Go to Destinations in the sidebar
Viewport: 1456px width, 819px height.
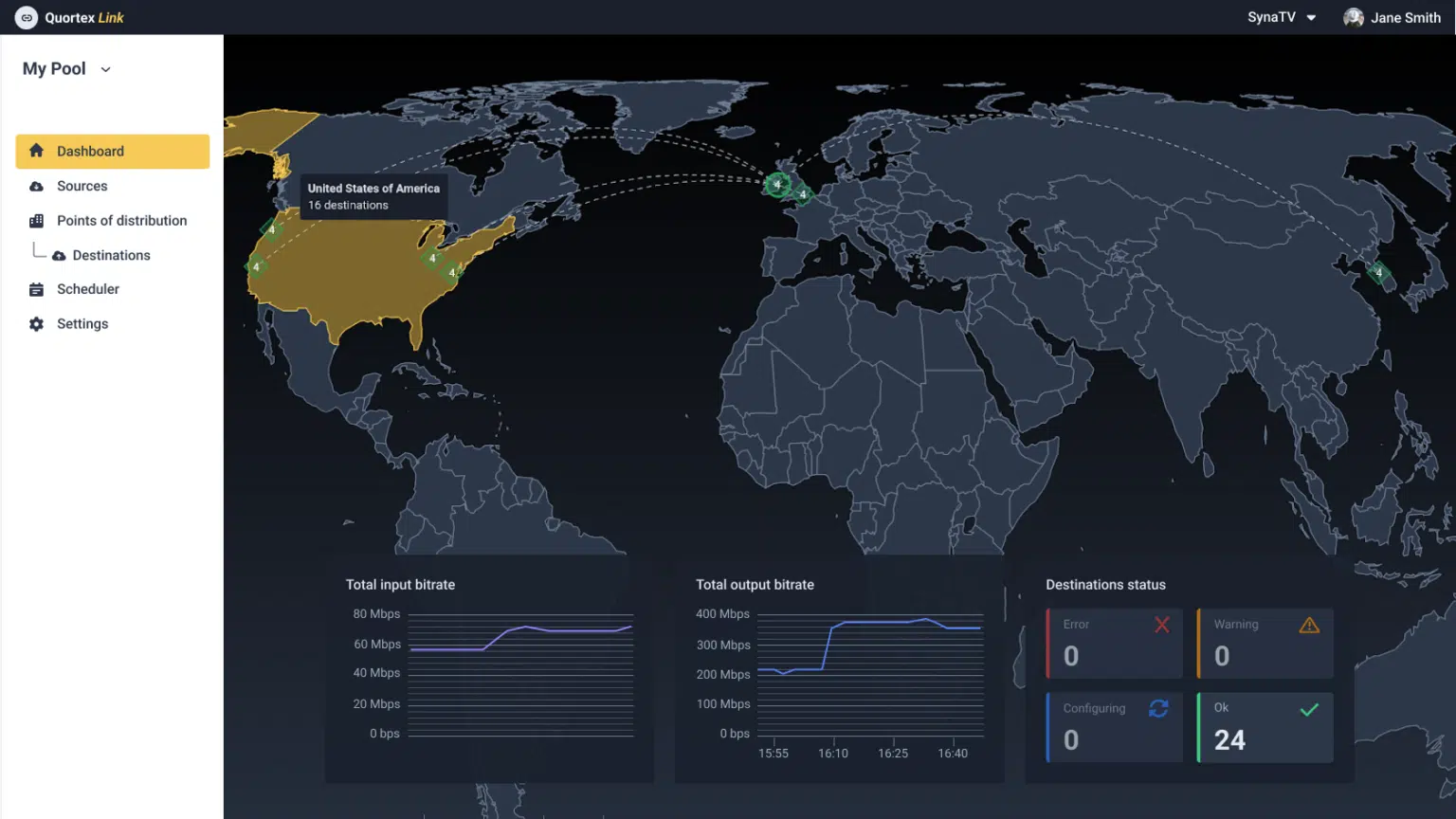111,255
